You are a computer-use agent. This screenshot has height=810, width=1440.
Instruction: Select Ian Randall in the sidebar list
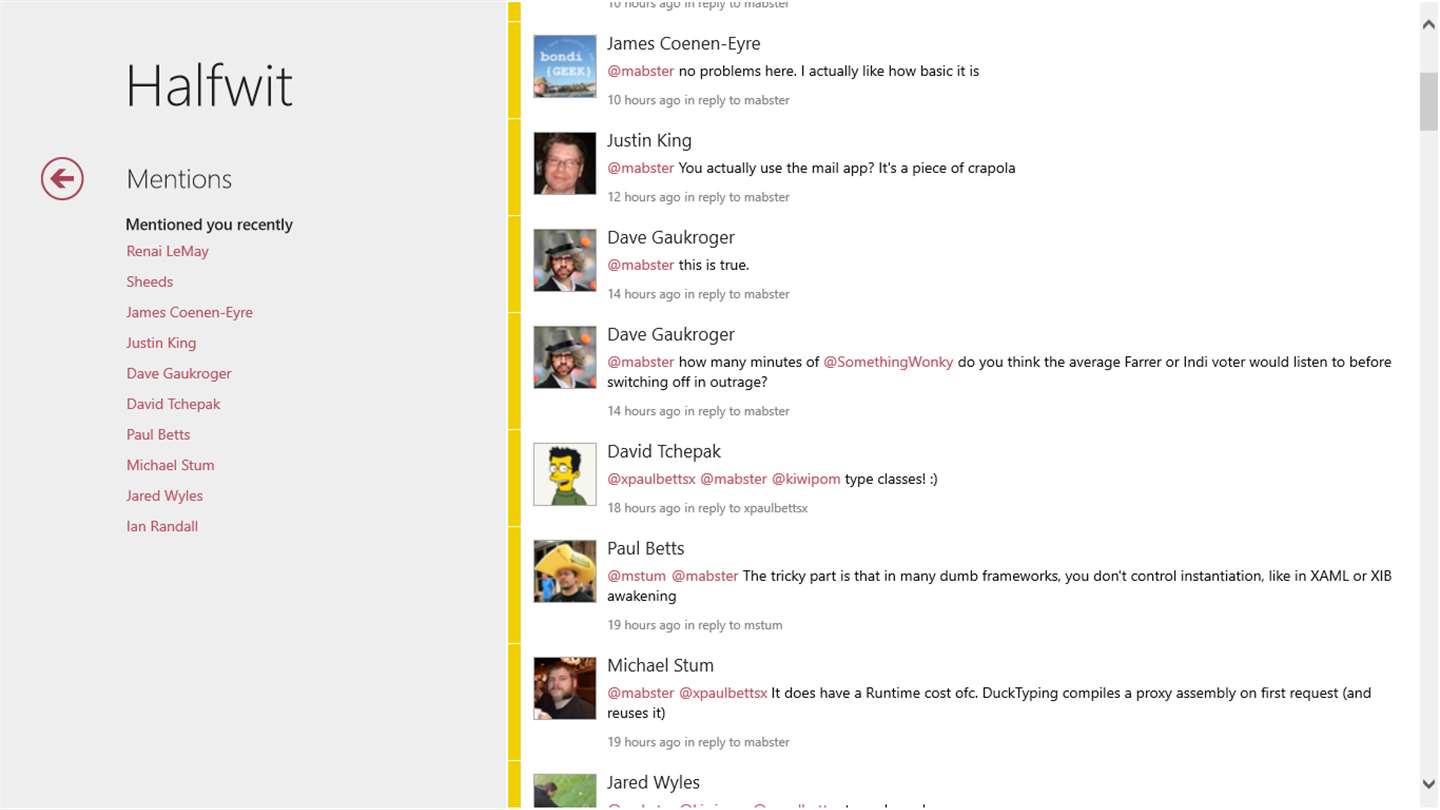coord(162,526)
